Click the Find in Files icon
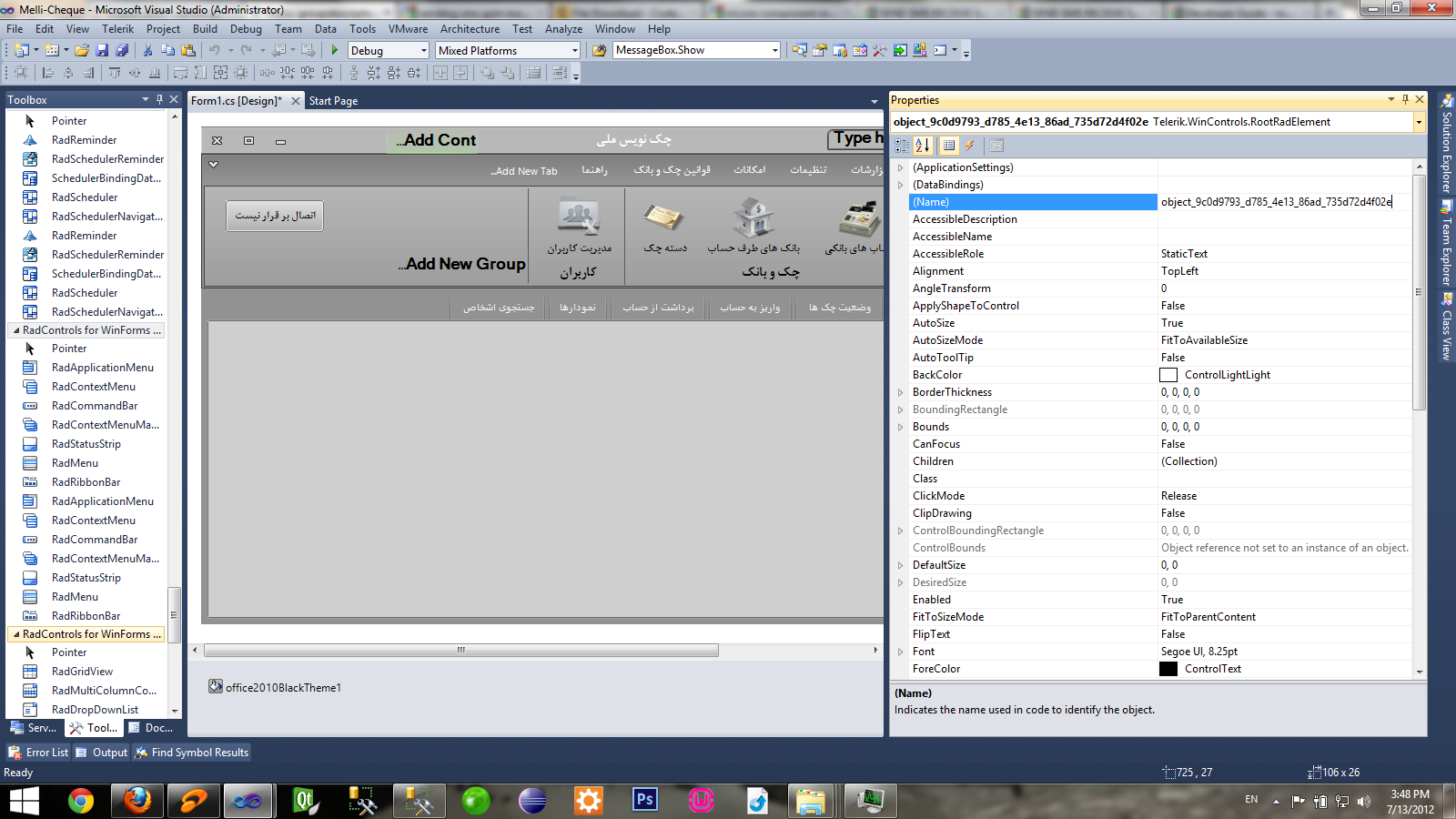Screen dimensions: 1456x819 [599, 50]
